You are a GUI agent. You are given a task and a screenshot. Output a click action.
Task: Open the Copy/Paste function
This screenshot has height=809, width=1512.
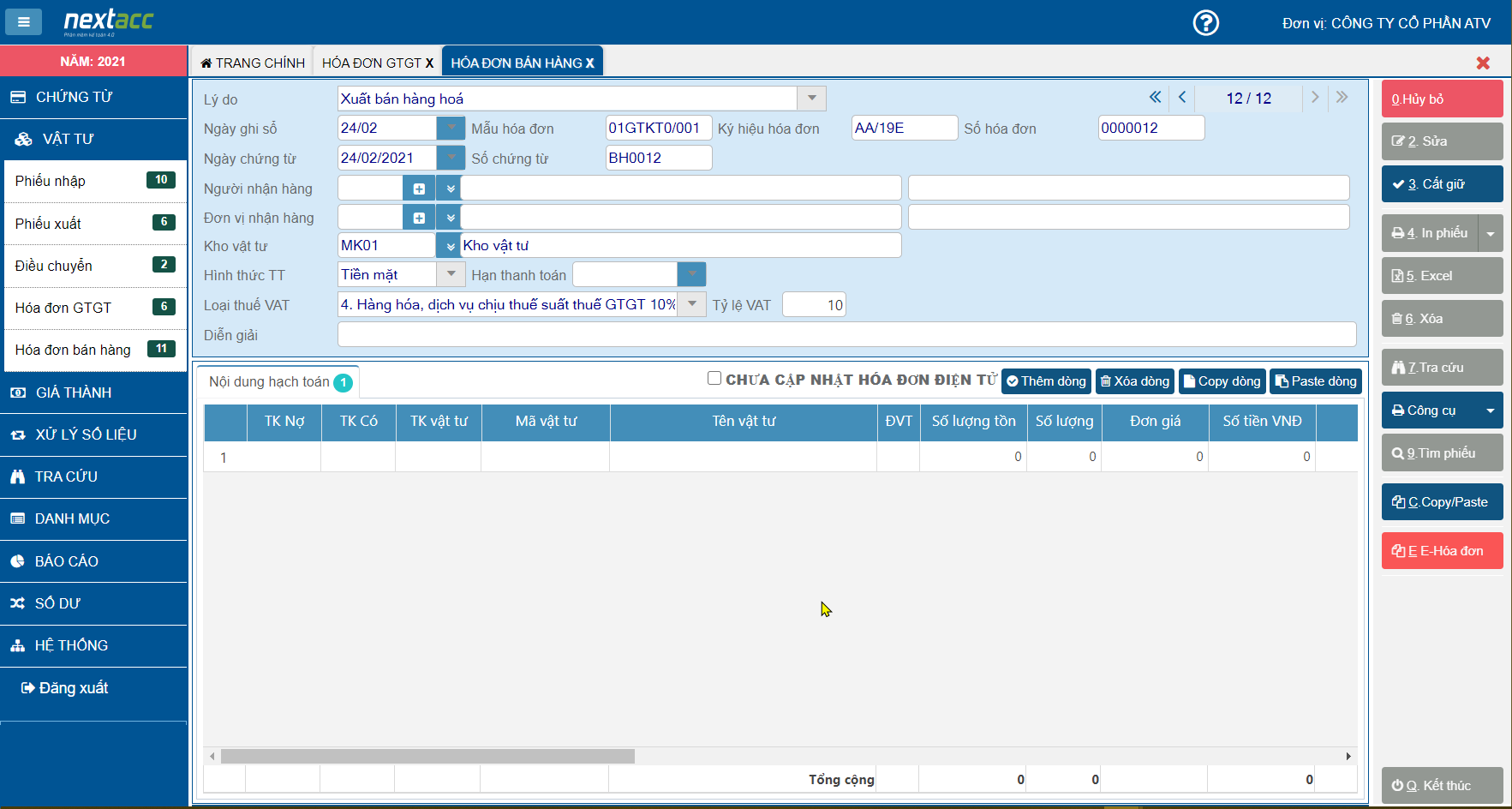tap(1442, 502)
